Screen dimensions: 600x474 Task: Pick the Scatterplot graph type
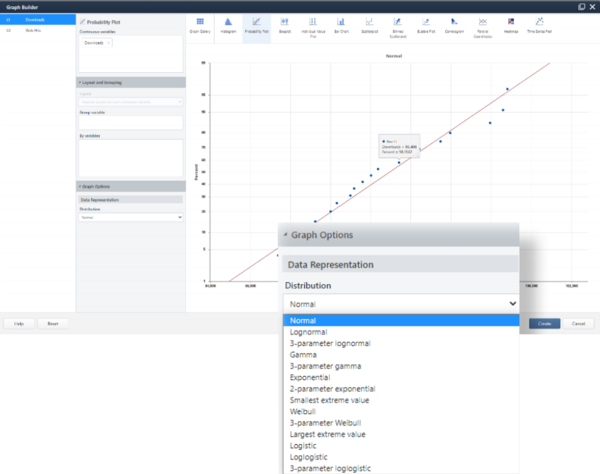(x=369, y=26)
